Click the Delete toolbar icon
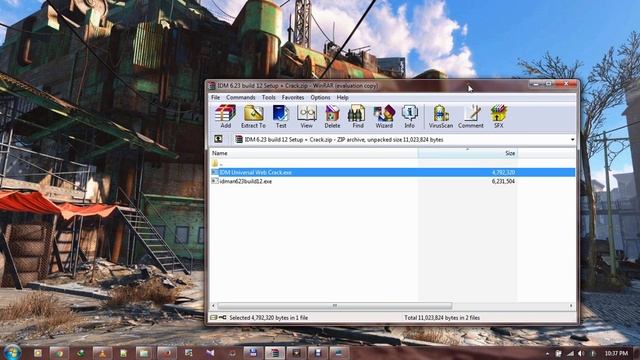Viewport: 640px width, 360px height. (332, 116)
